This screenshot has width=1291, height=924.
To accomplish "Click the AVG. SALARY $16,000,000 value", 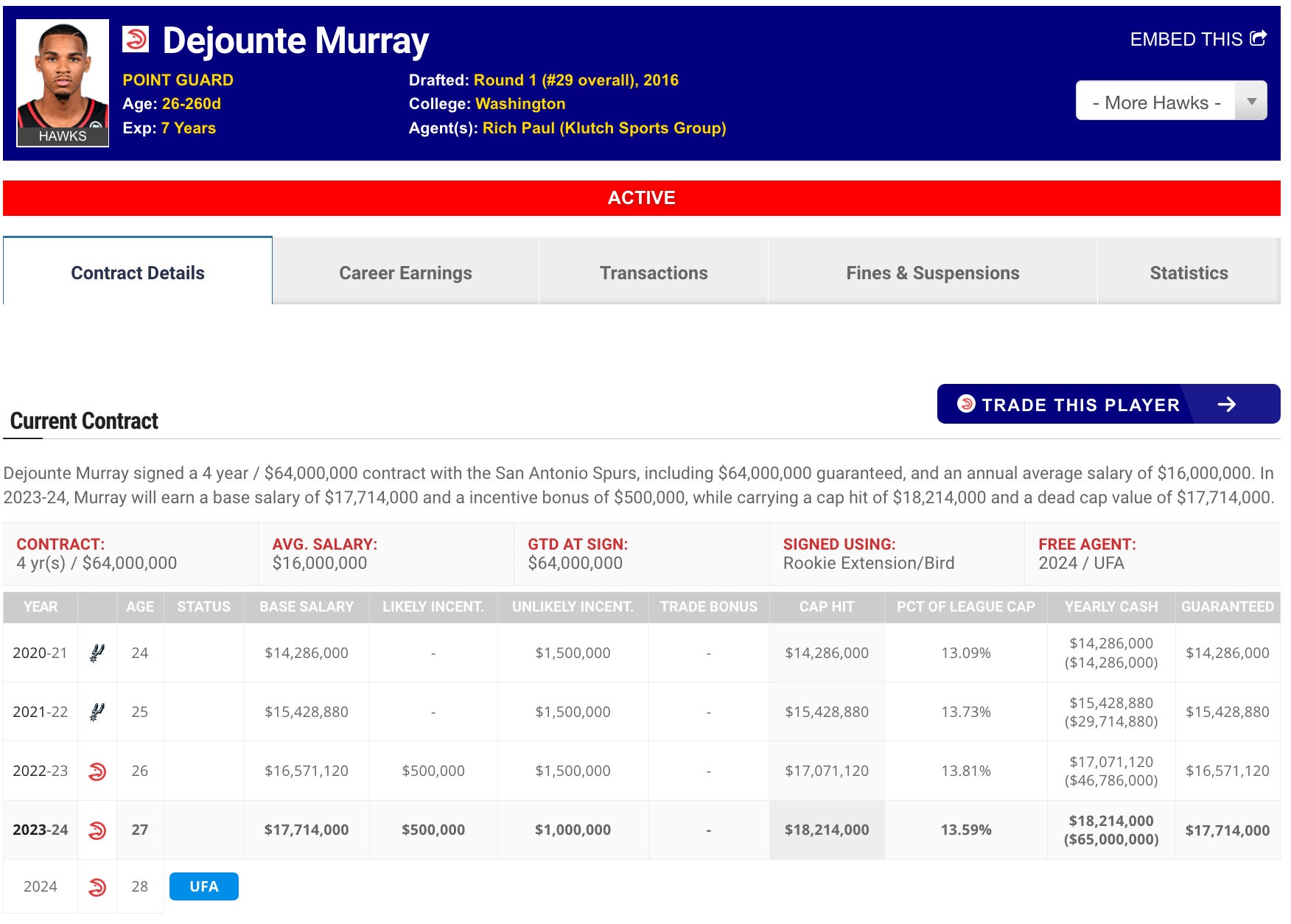I will pyautogui.click(x=320, y=563).
